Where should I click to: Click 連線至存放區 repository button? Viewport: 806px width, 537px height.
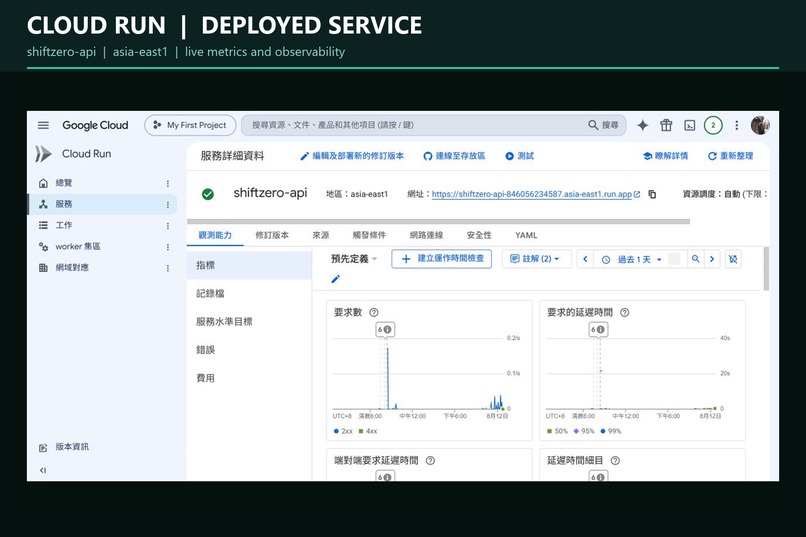pyautogui.click(x=454, y=156)
